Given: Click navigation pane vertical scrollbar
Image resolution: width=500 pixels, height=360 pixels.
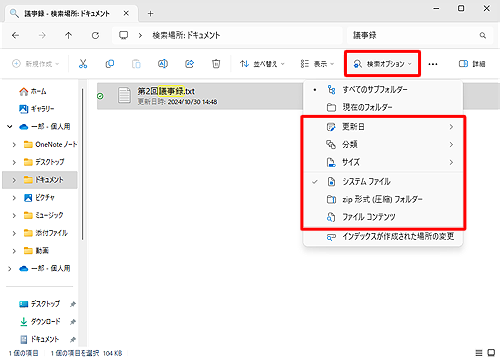Looking at the screenshot, I should pyautogui.click(x=82, y=163).
